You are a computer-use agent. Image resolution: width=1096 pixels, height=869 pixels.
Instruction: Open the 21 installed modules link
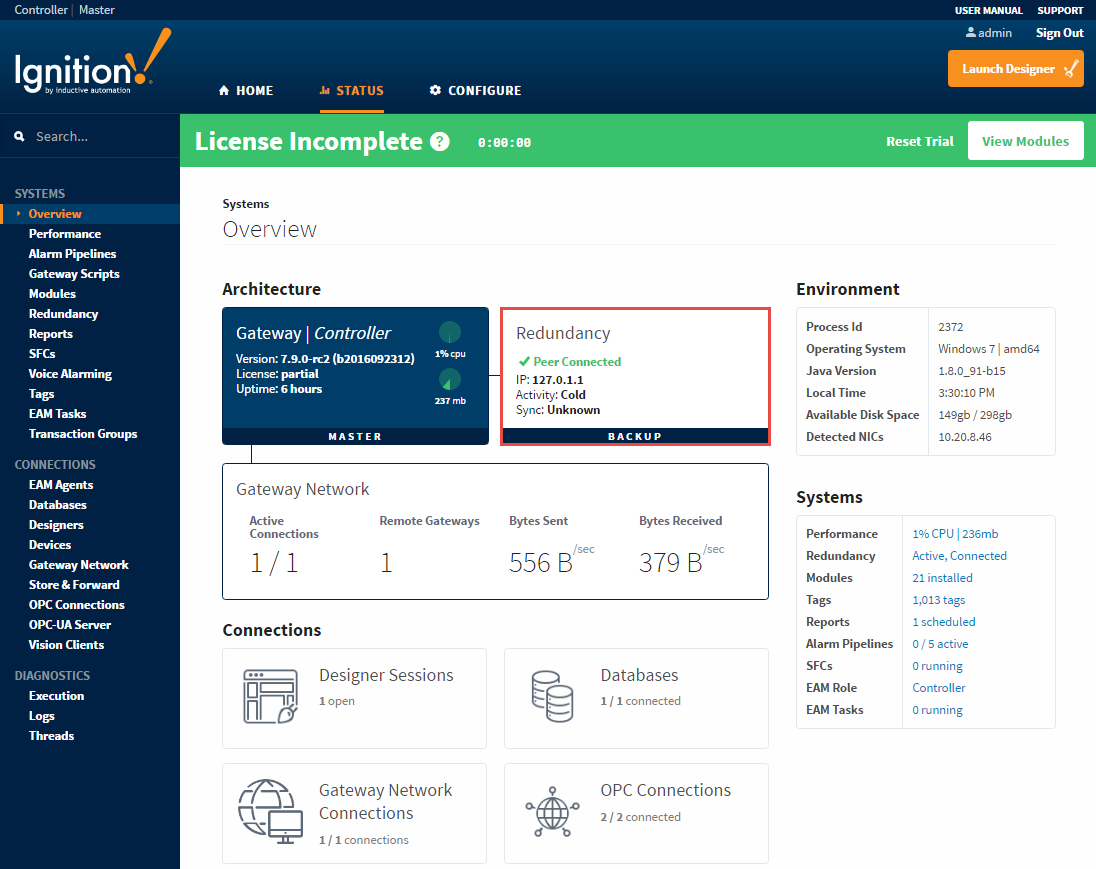942,578
